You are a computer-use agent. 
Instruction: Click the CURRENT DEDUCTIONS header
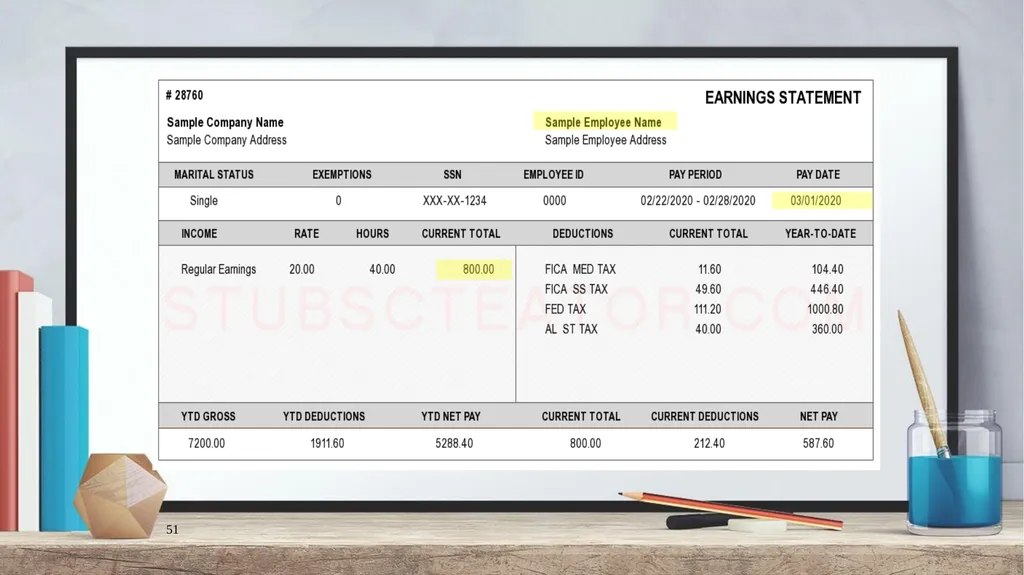(x=705, y=416)
